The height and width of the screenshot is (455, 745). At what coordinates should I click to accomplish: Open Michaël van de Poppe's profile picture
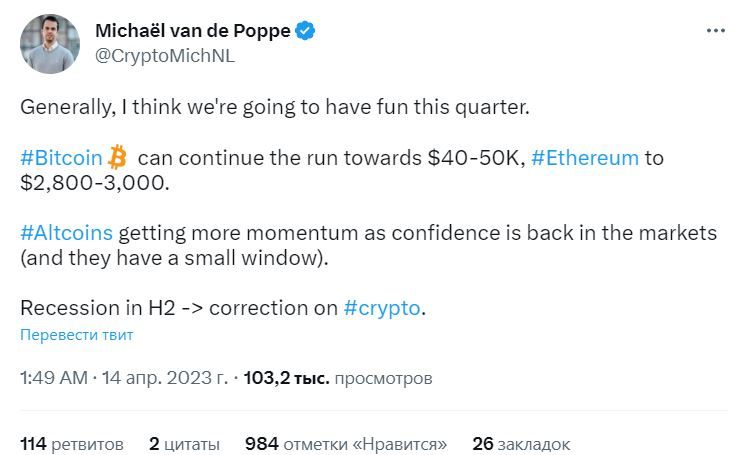click(x=49, y=44)
